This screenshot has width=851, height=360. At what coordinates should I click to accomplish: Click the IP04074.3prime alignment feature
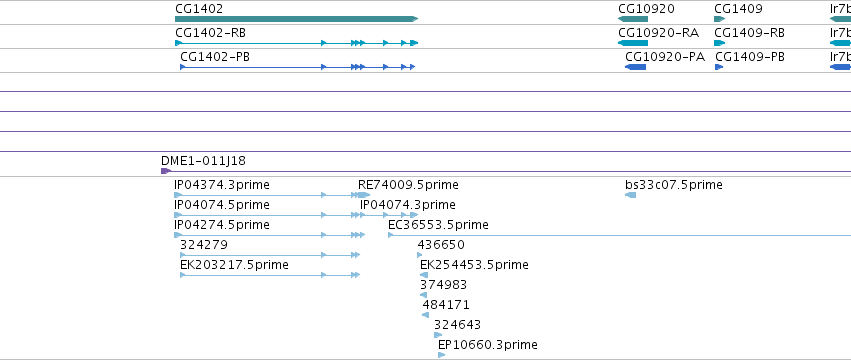(x=389, y=215)
